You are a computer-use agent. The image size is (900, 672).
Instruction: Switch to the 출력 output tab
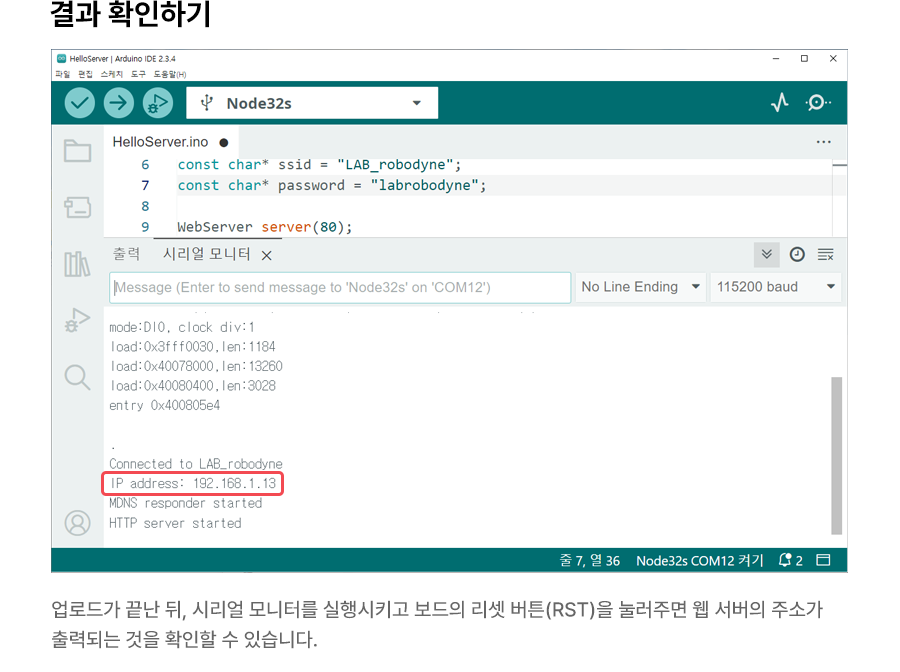[127, 255]
